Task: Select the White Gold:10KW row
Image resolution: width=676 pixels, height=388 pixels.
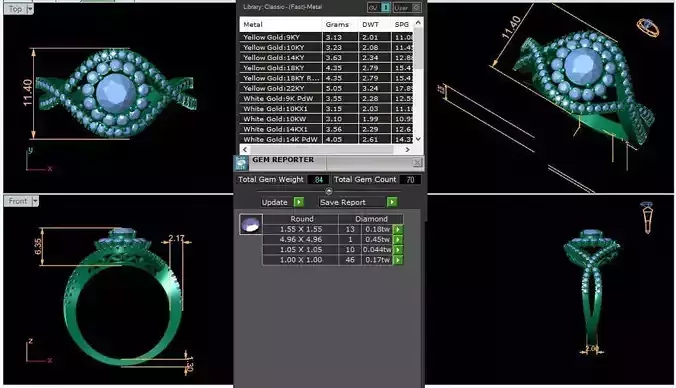Action: [x=326, y=119]
